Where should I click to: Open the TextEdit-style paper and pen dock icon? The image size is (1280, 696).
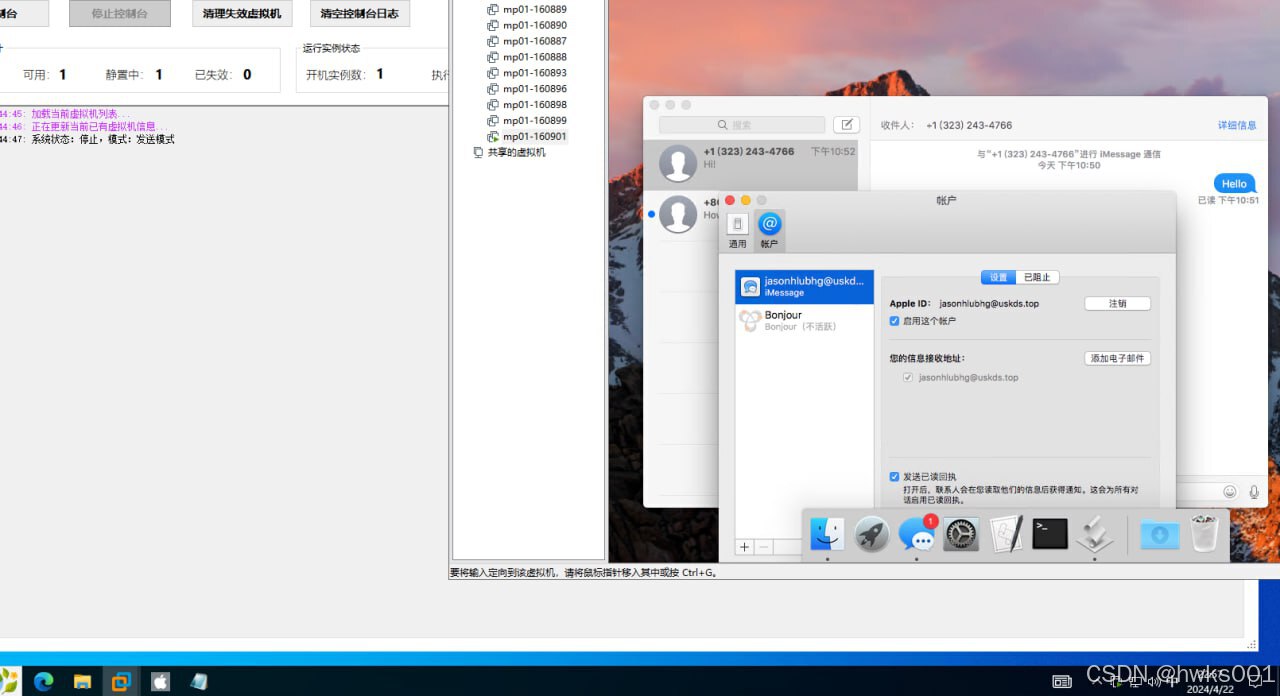click(1006, 534)
